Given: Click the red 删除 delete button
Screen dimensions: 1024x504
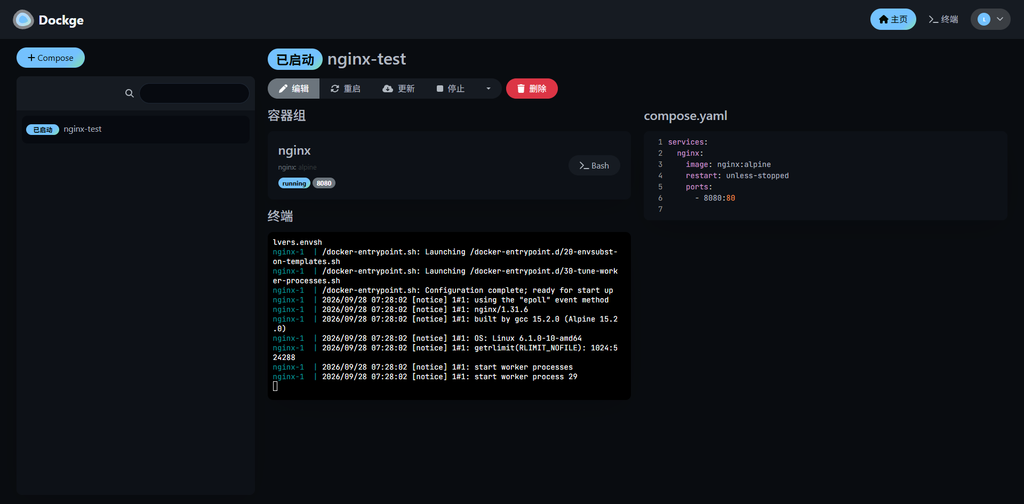Looking at the screenshot, I should (x=532, y=89).
